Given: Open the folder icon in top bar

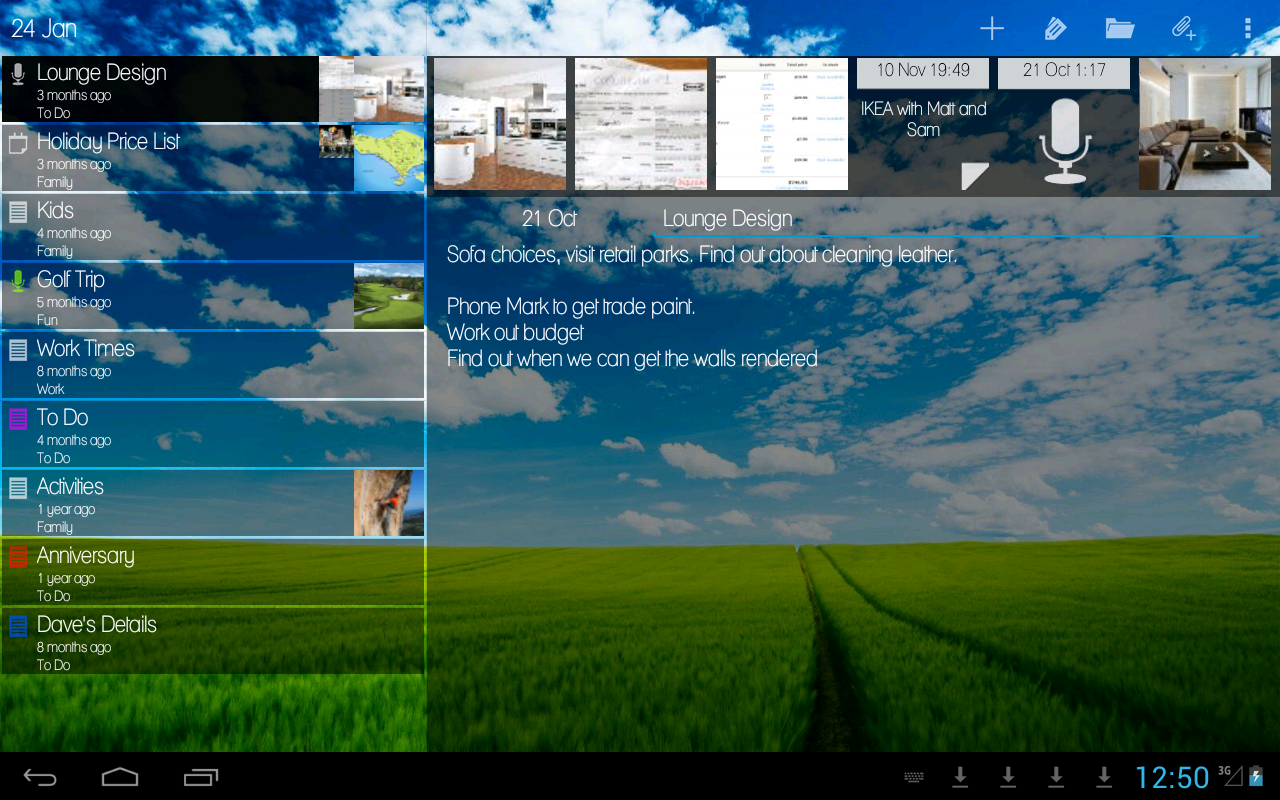Looking at the screenshot, I should pyautogui.click(x=1119, y=28).
